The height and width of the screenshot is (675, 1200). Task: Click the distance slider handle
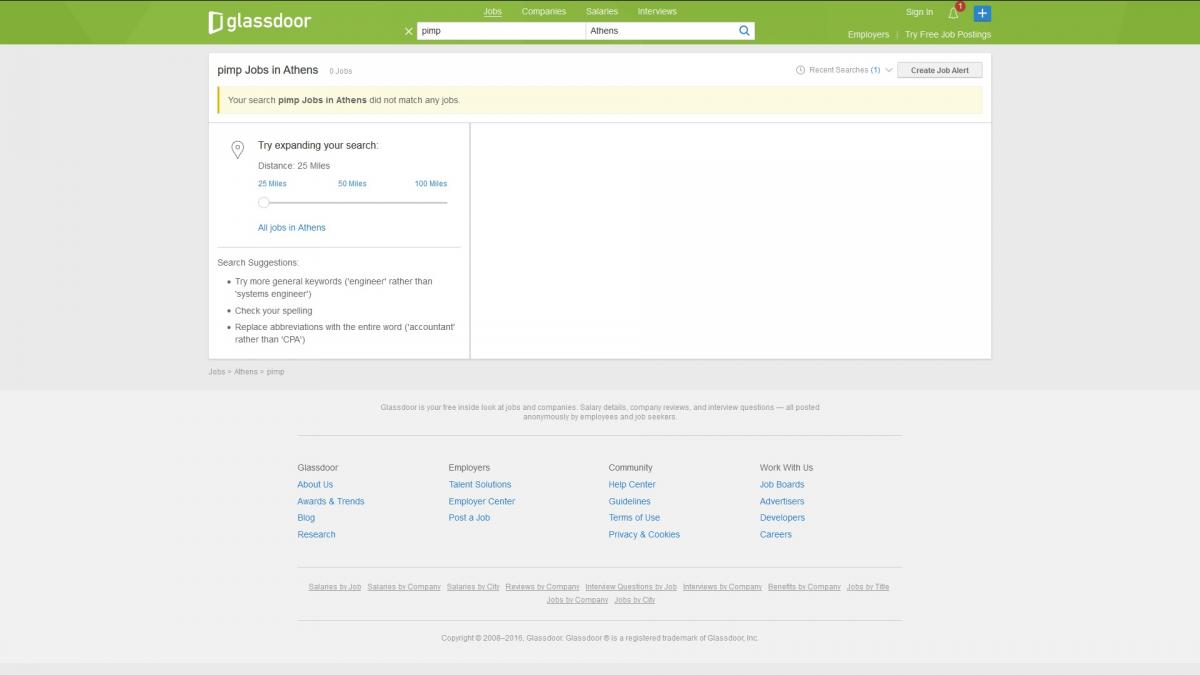tap(264, 202)
